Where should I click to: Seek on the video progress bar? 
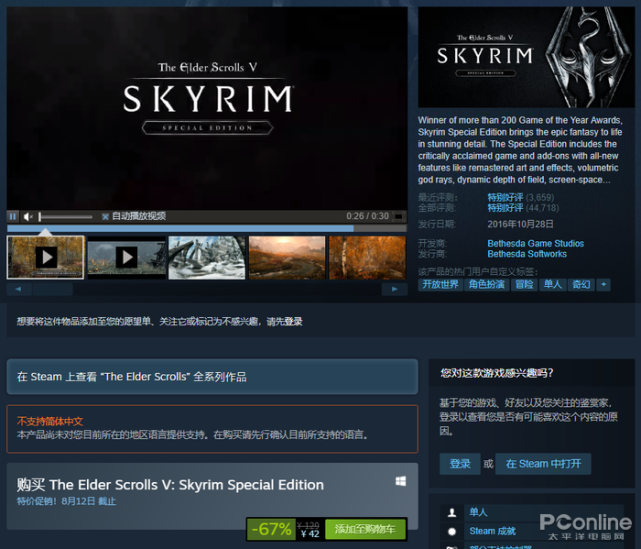coord(206,228)
